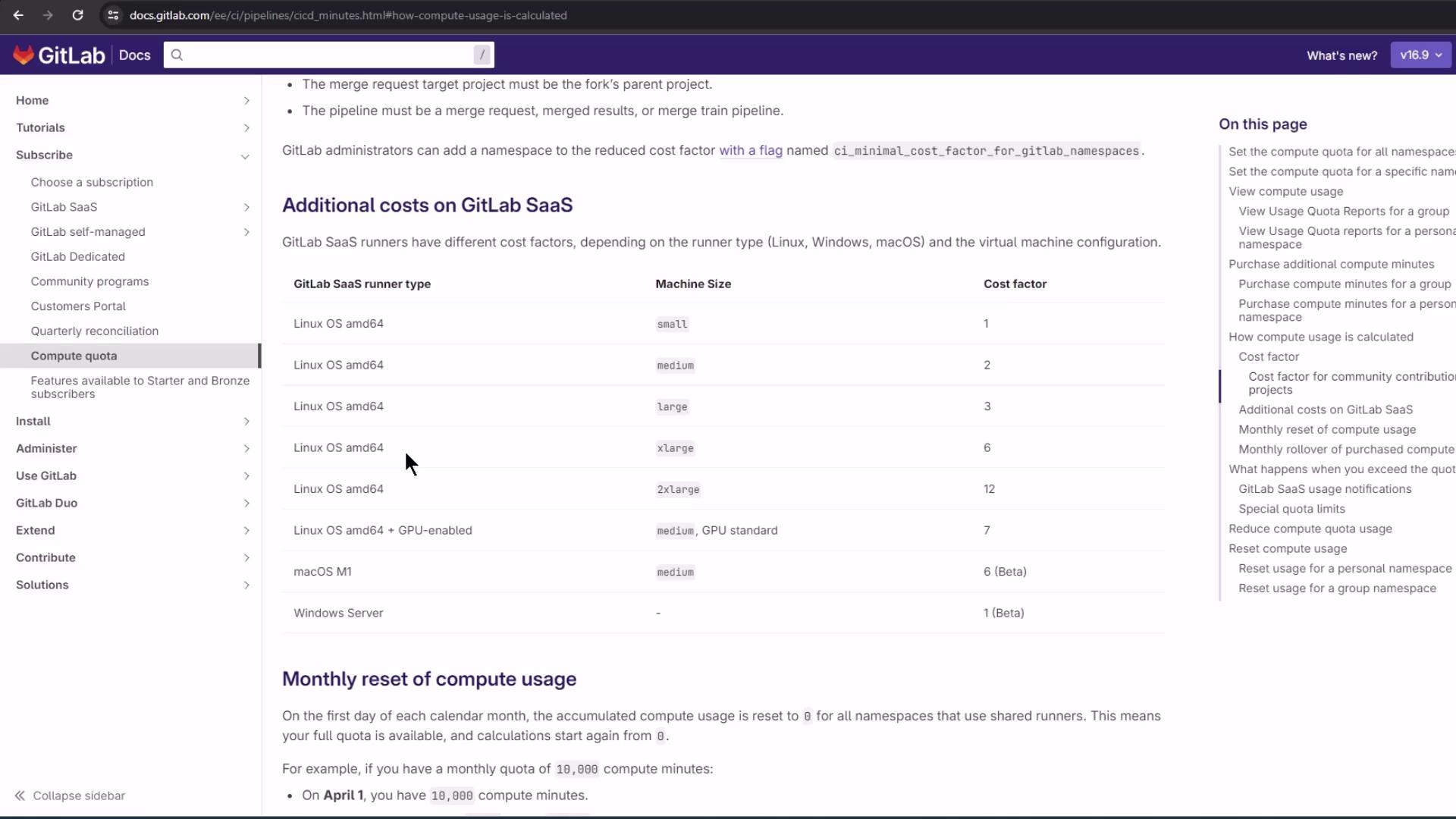The height and width of the screenshot is (819, 1456).
Task: Click the browser back arrow
Action: pos(18,15)
